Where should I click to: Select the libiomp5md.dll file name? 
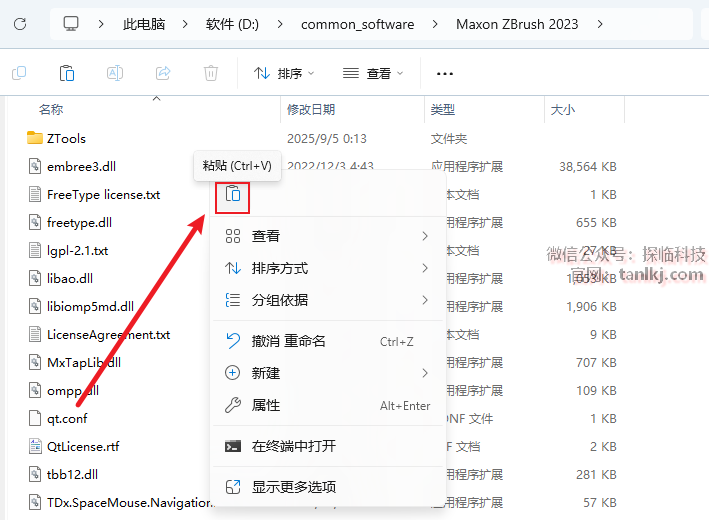tap(90, 307)
